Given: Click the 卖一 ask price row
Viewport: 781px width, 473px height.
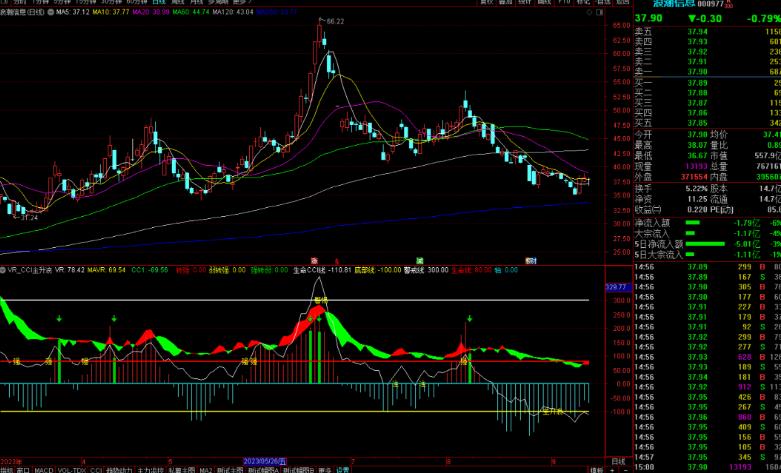Looking at the screenshot, I should (707, 72).
